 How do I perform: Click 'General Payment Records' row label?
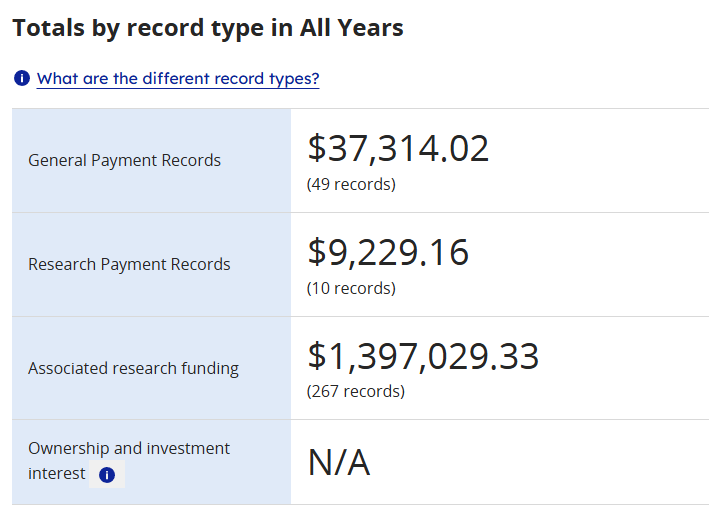tap(124, 160)
